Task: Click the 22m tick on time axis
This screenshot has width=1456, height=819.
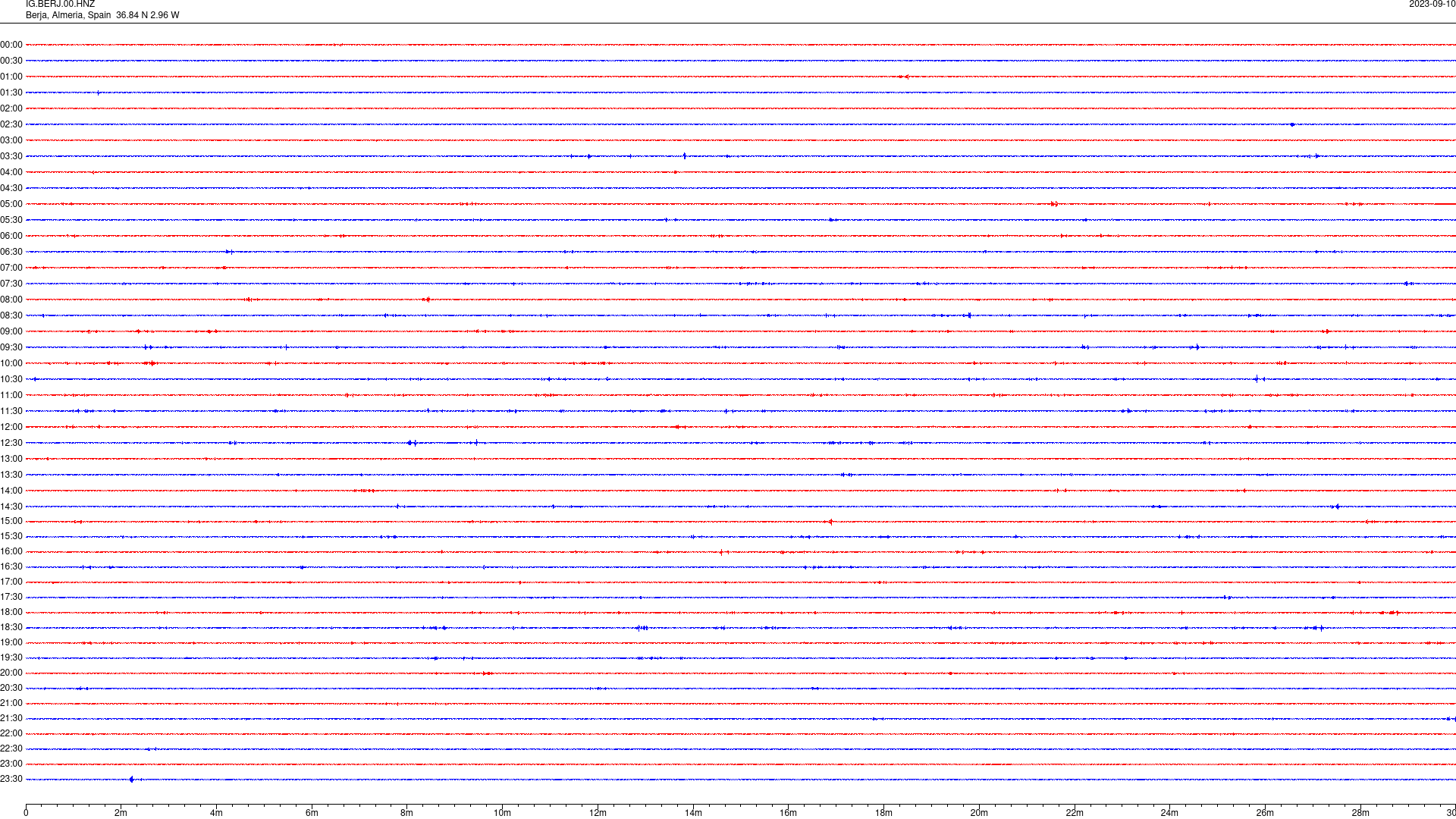Action: [x=1075, y=813]
